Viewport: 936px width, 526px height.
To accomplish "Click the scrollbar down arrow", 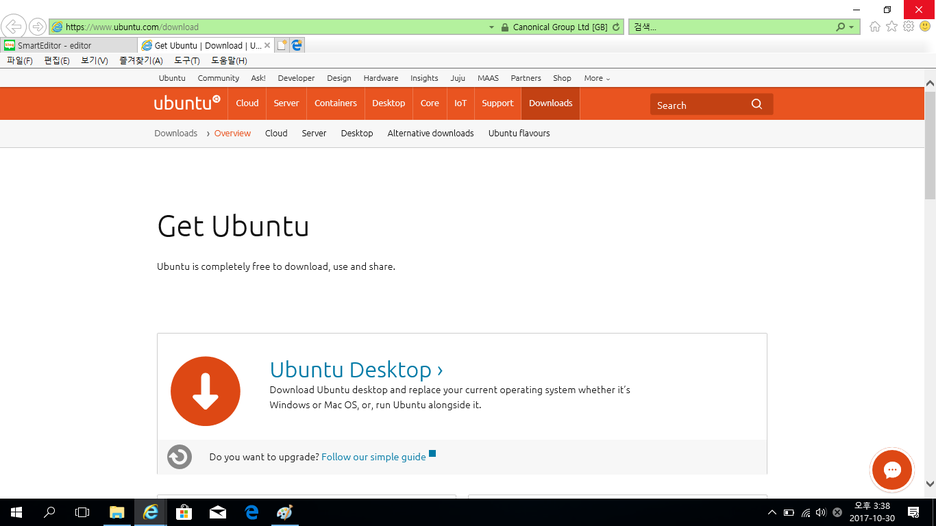I will (x=930, y=484).
